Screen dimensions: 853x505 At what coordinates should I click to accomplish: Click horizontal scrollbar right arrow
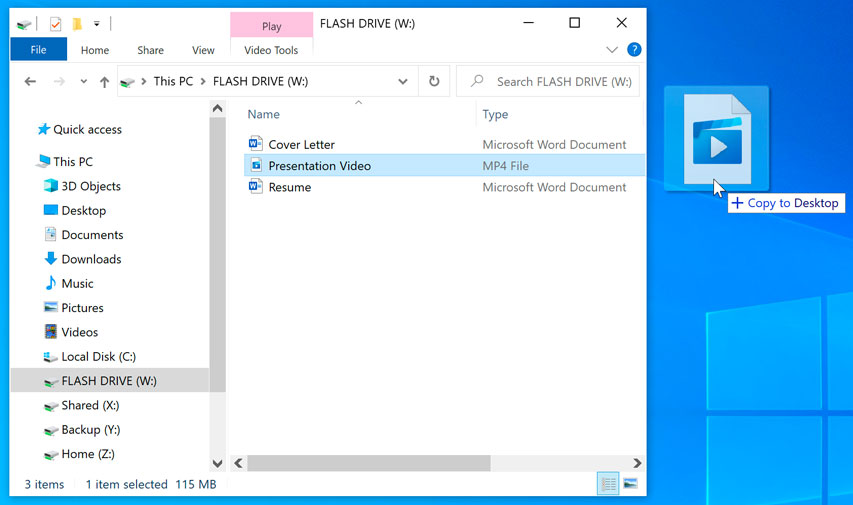[x=637, y=464]
